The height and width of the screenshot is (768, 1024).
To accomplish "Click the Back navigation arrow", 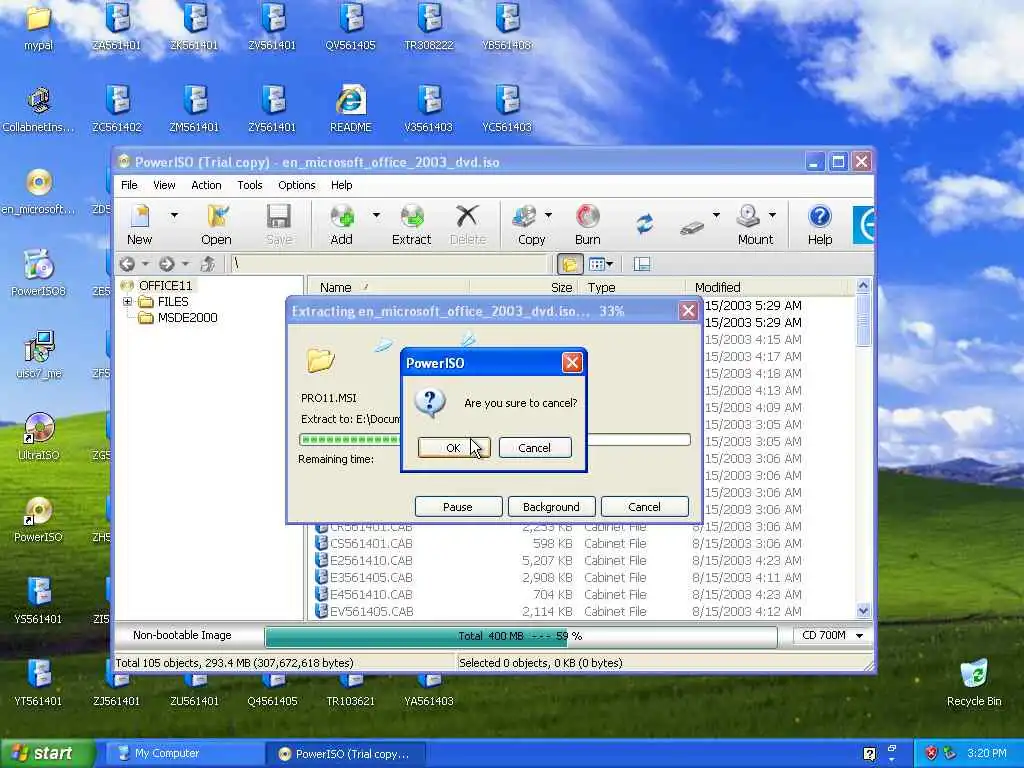I will click(x=127, y=264).
